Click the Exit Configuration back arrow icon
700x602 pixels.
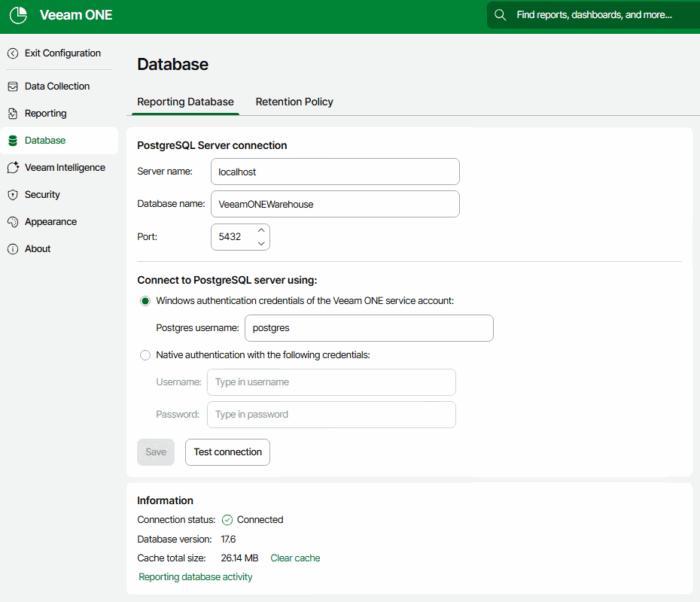[13, 53]
